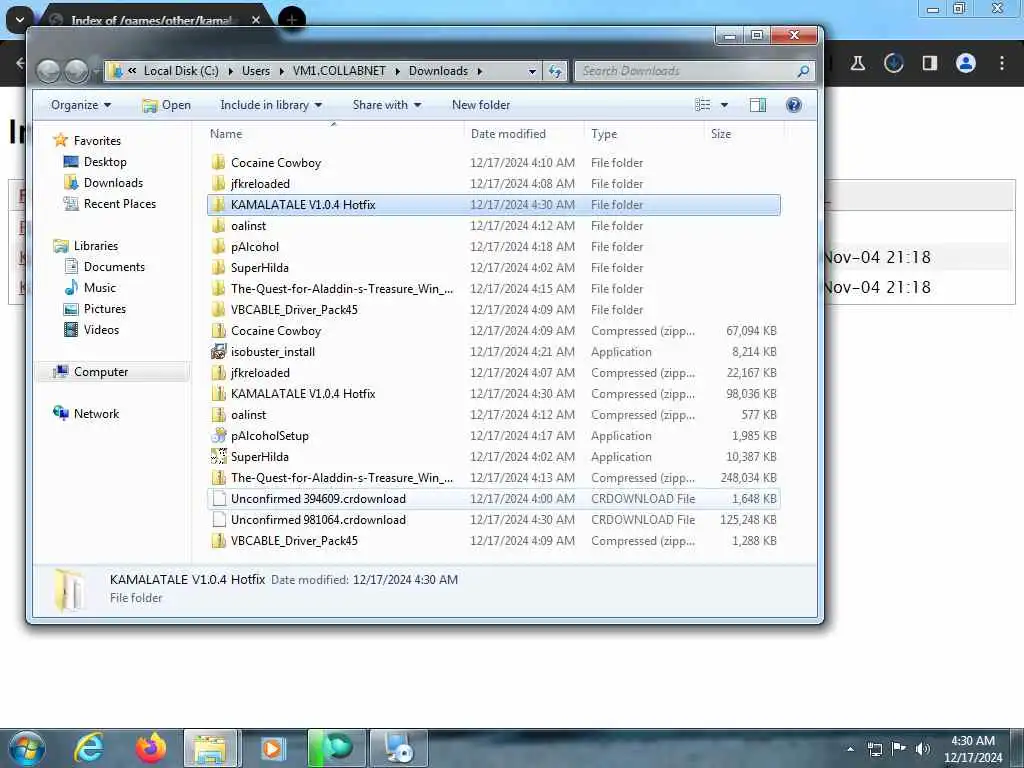1024x768 pixels.
Task: Select the KAMALATALE V1.0.4 Hotfix zip file
Action: point(494,394)
